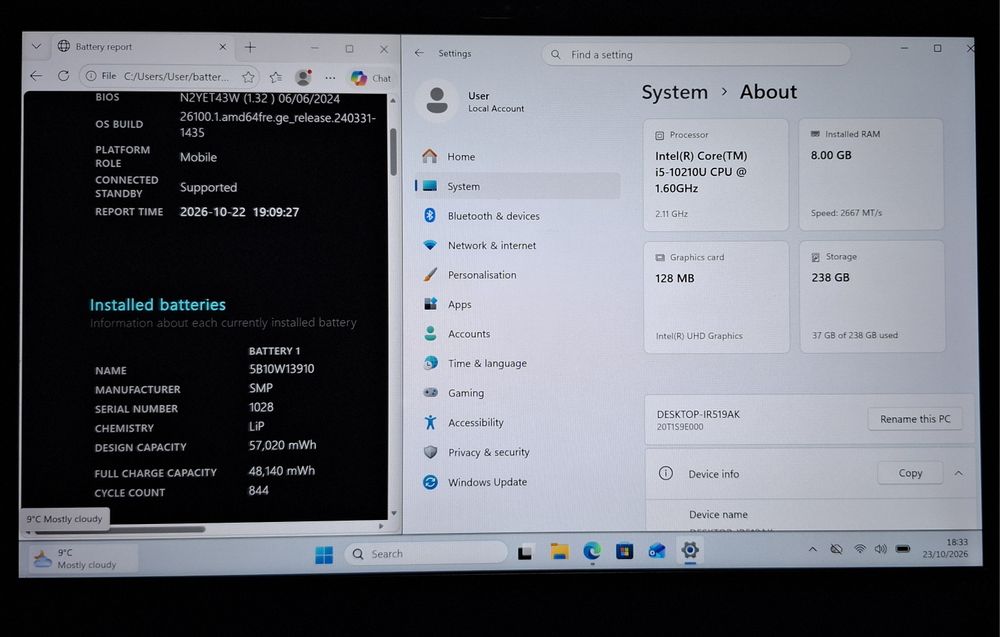Open Windows Update settings
Image resolution: width=1000 pixels, height=637 pixels.
pos(517,482)
